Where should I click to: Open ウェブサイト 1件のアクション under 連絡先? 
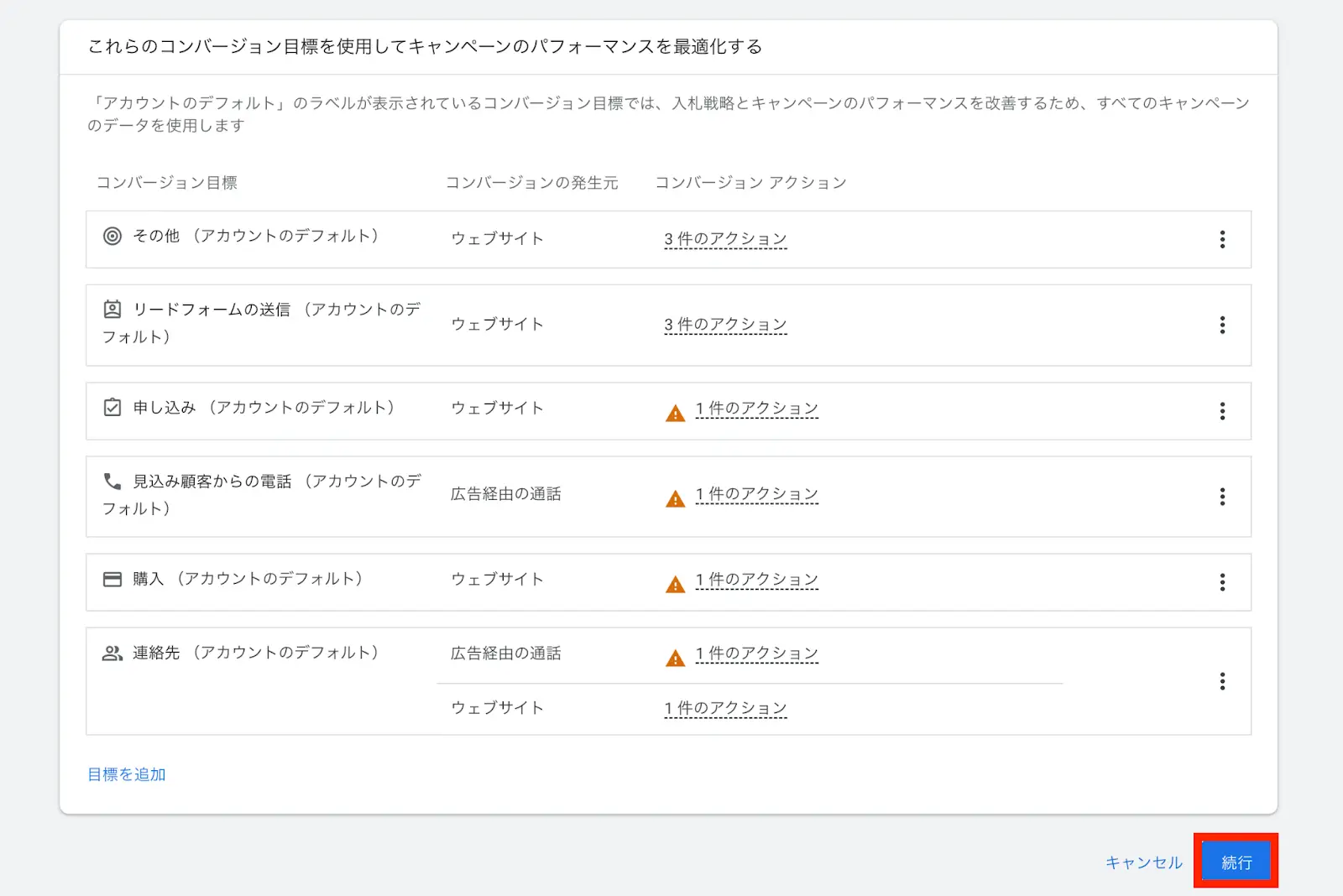click(724, 708)
